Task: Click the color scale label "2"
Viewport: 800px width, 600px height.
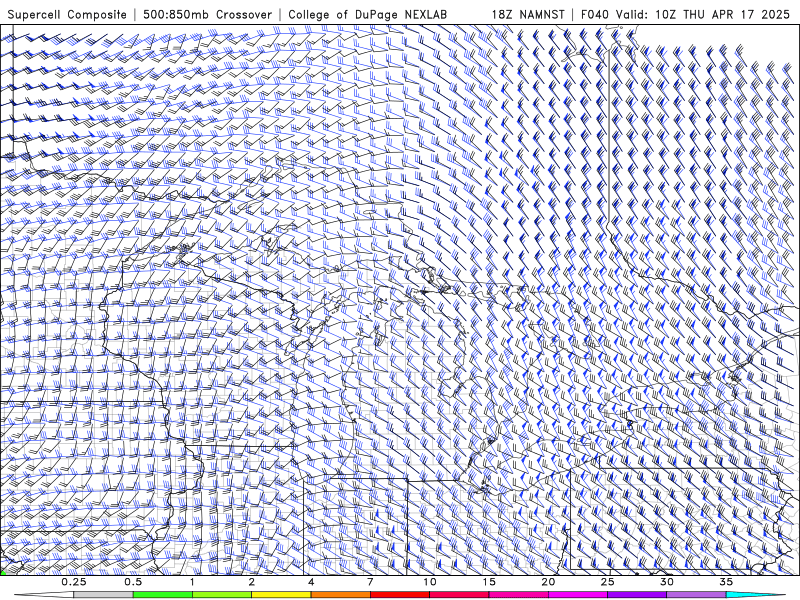Action: point(252,582)
